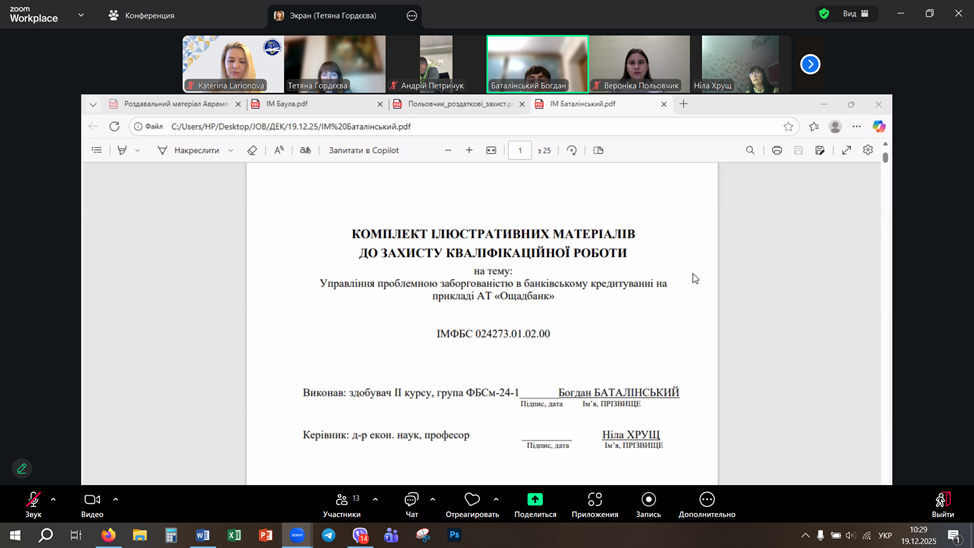974x548 pixels.
Task: Open the Отреагировать reactions menu
Action: (472, 500)
